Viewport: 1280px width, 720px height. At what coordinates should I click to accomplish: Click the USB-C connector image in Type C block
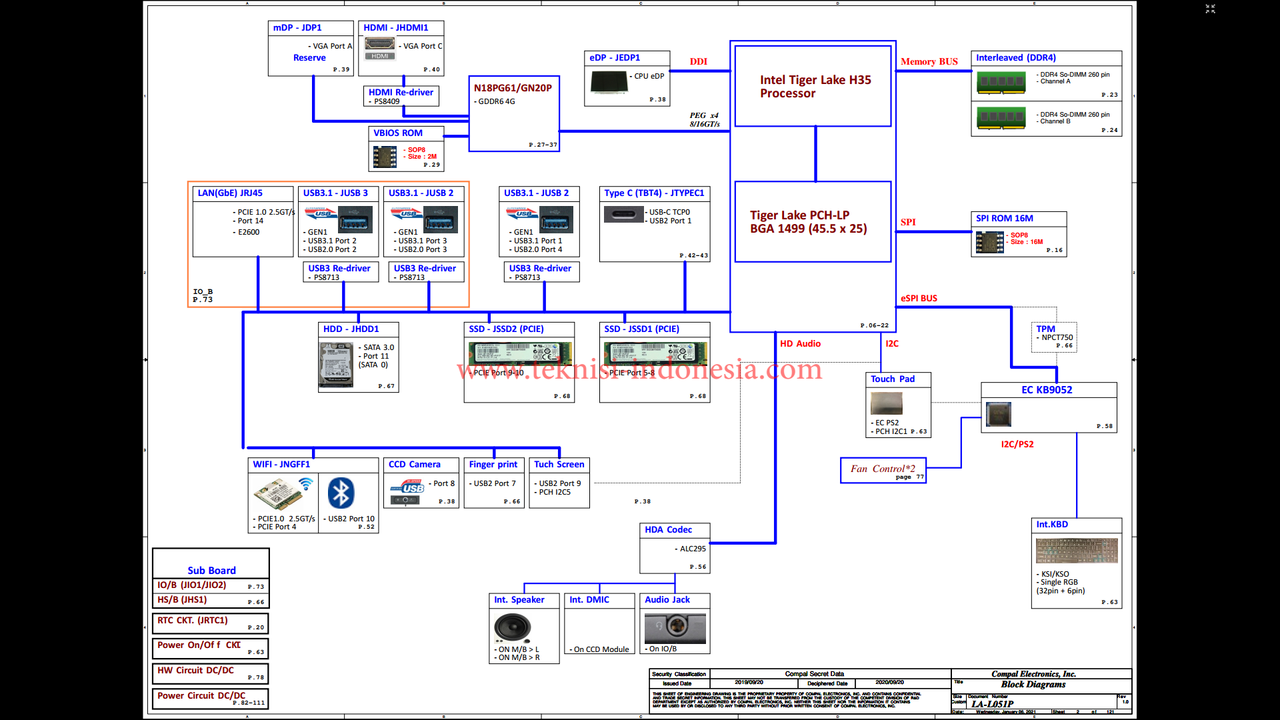[x=624, y=215]
